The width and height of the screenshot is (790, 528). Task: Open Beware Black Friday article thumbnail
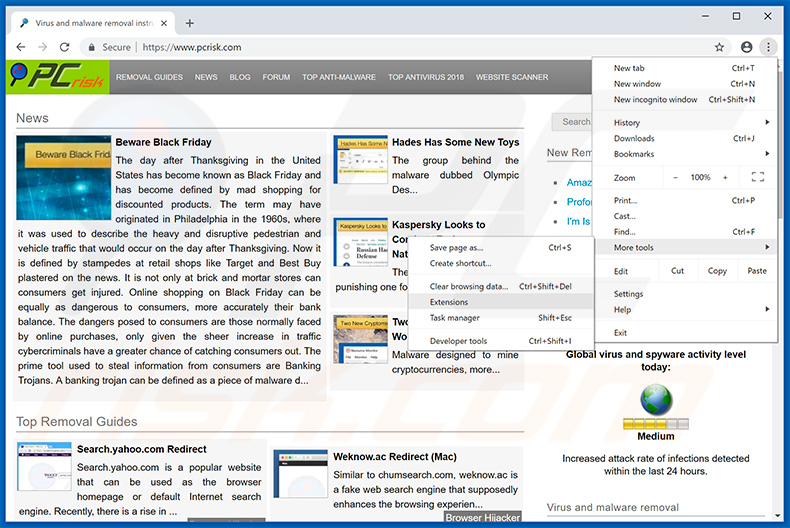click(63, 177)
